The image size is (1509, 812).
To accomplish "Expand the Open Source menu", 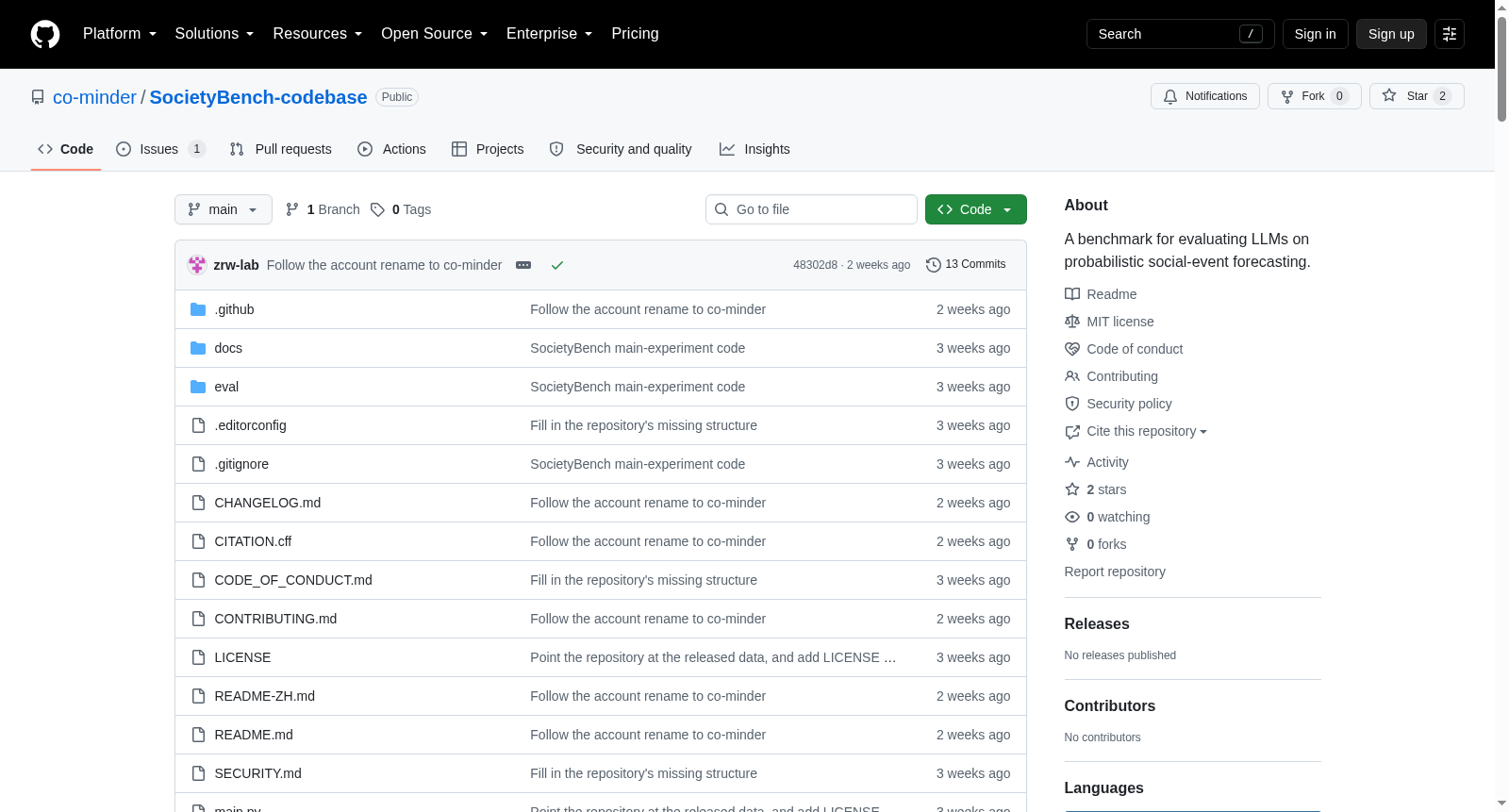I will 434,34.
